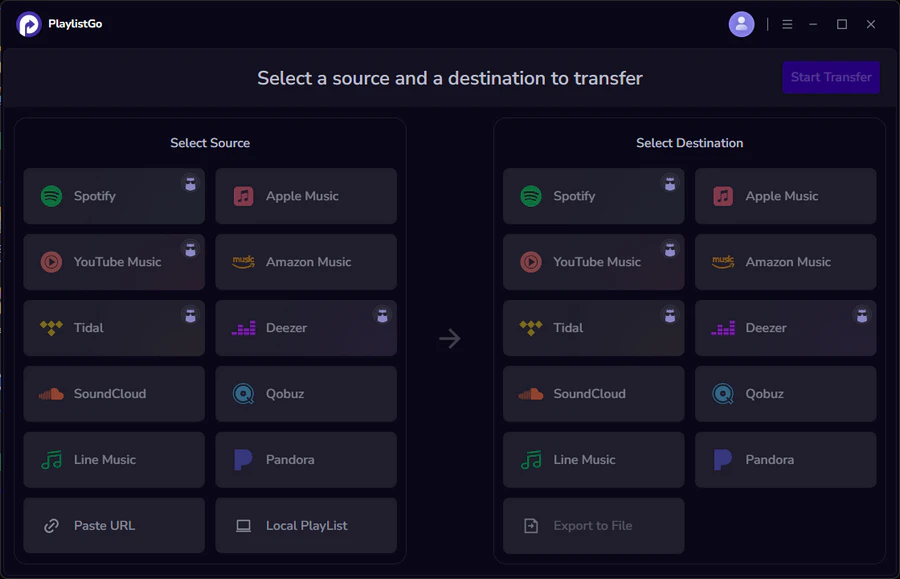900x579 pixels.
Task: Select the Local PlayList source option
Action: point(306,526)
